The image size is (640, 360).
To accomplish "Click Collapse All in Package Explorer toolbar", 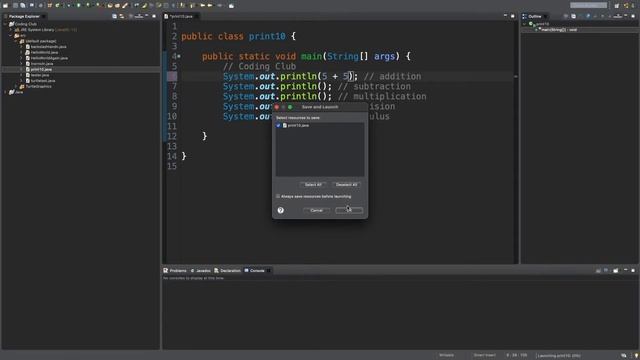I will (115, 16).
